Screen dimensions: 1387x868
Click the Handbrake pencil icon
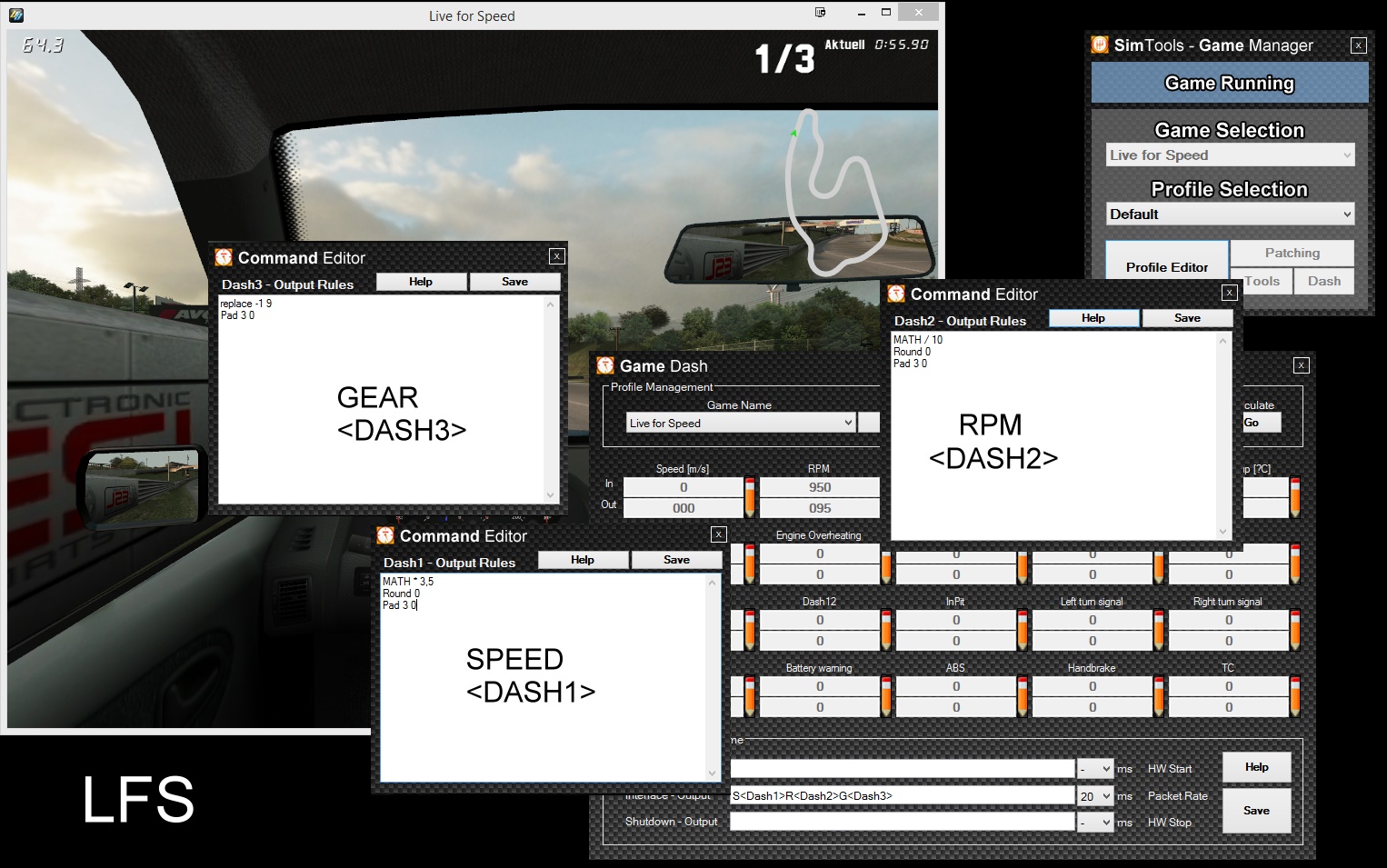1159,696
